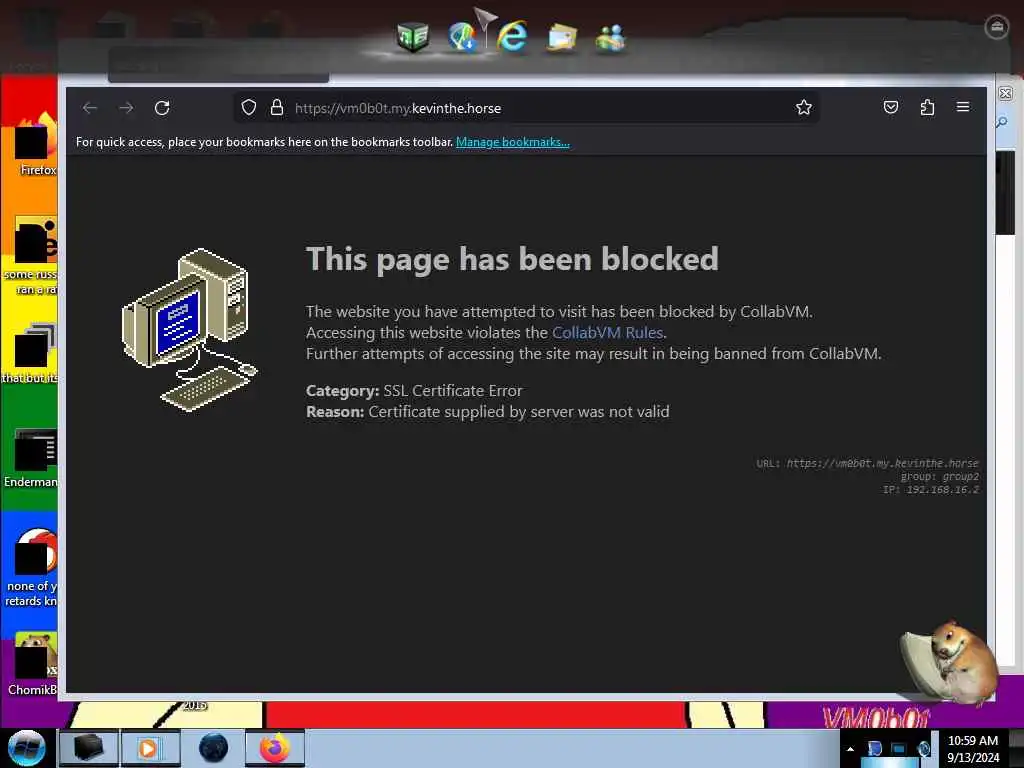1024x768 pixels.
Task: Click the address bar URL field
Action: pyautogui.click(x=526, y=108)
